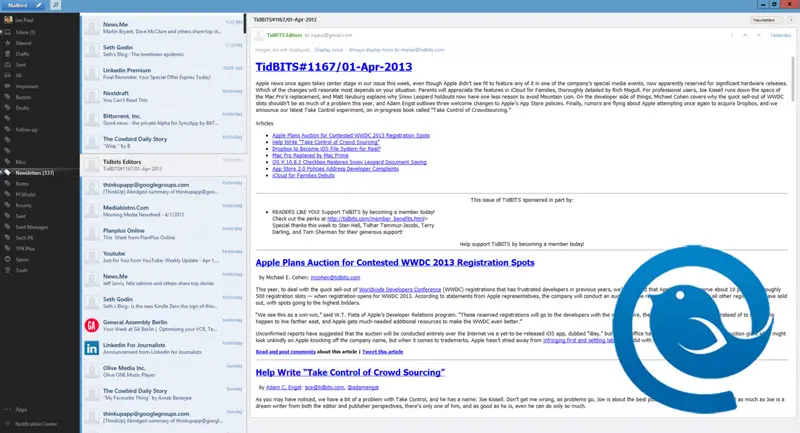The width and height of the screenshot is (800, 433).
Task: Open Cowbird Daily Story "Wisp" email
Action: (163, 142)
